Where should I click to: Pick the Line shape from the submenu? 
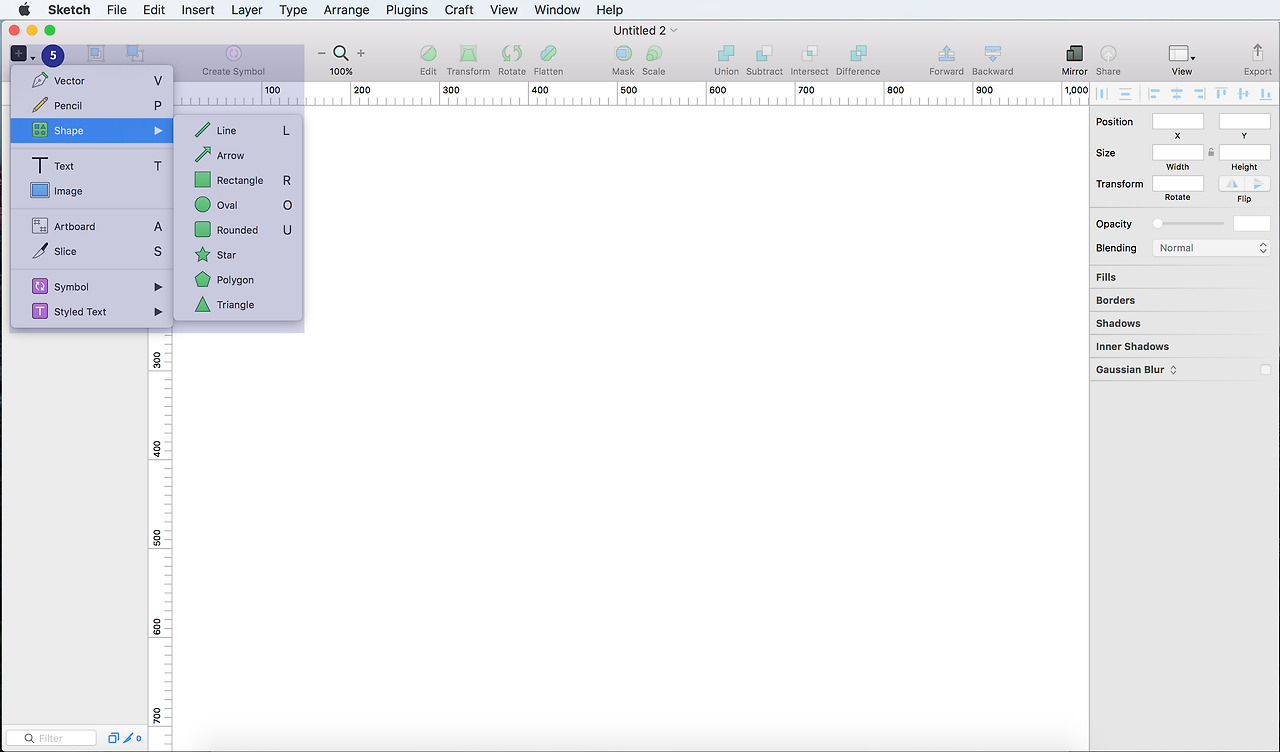pyautogui.click(x=238, y=131)
